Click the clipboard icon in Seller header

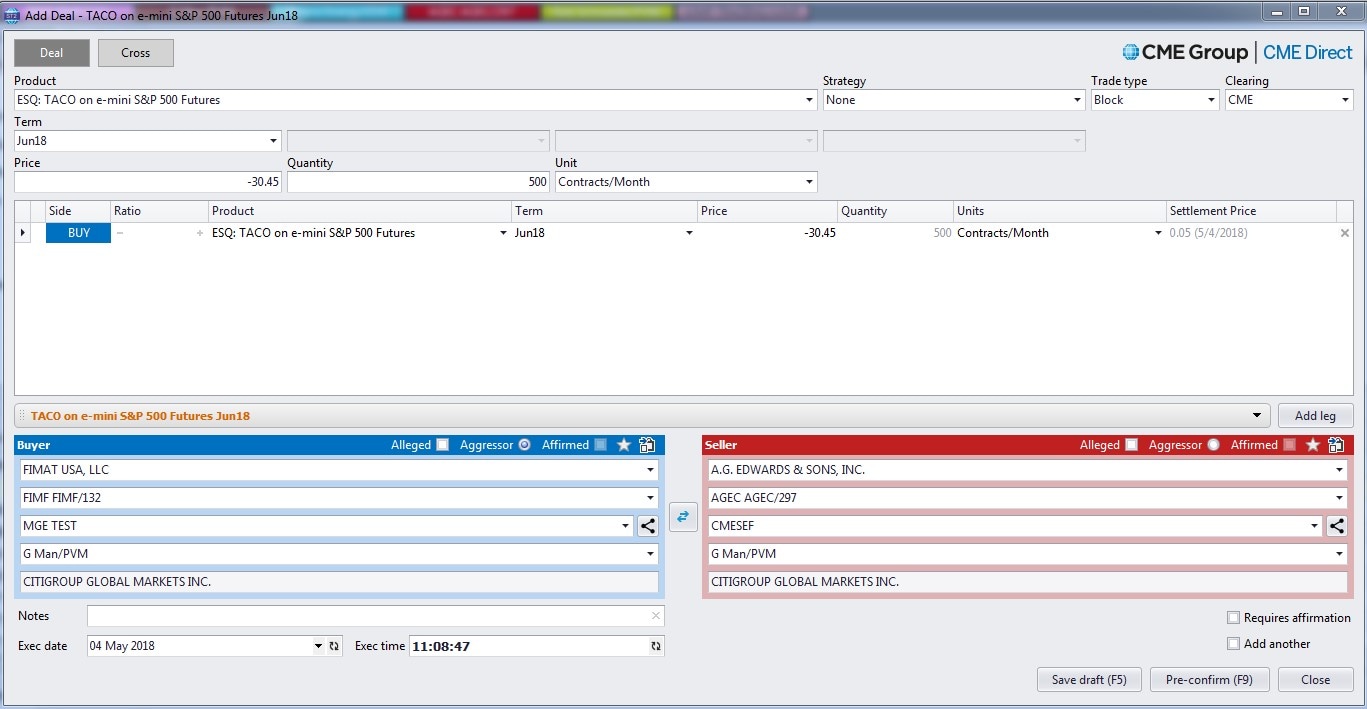point(1335,445)
